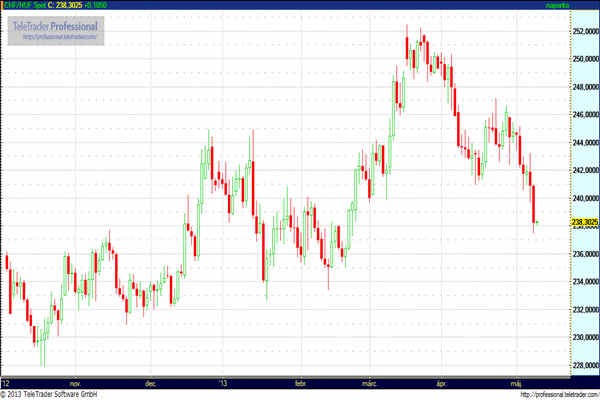Click the last candlestick at chart's right end
Image resolution: width=600 pixels, height=400 pixels.
pos(537,222)
